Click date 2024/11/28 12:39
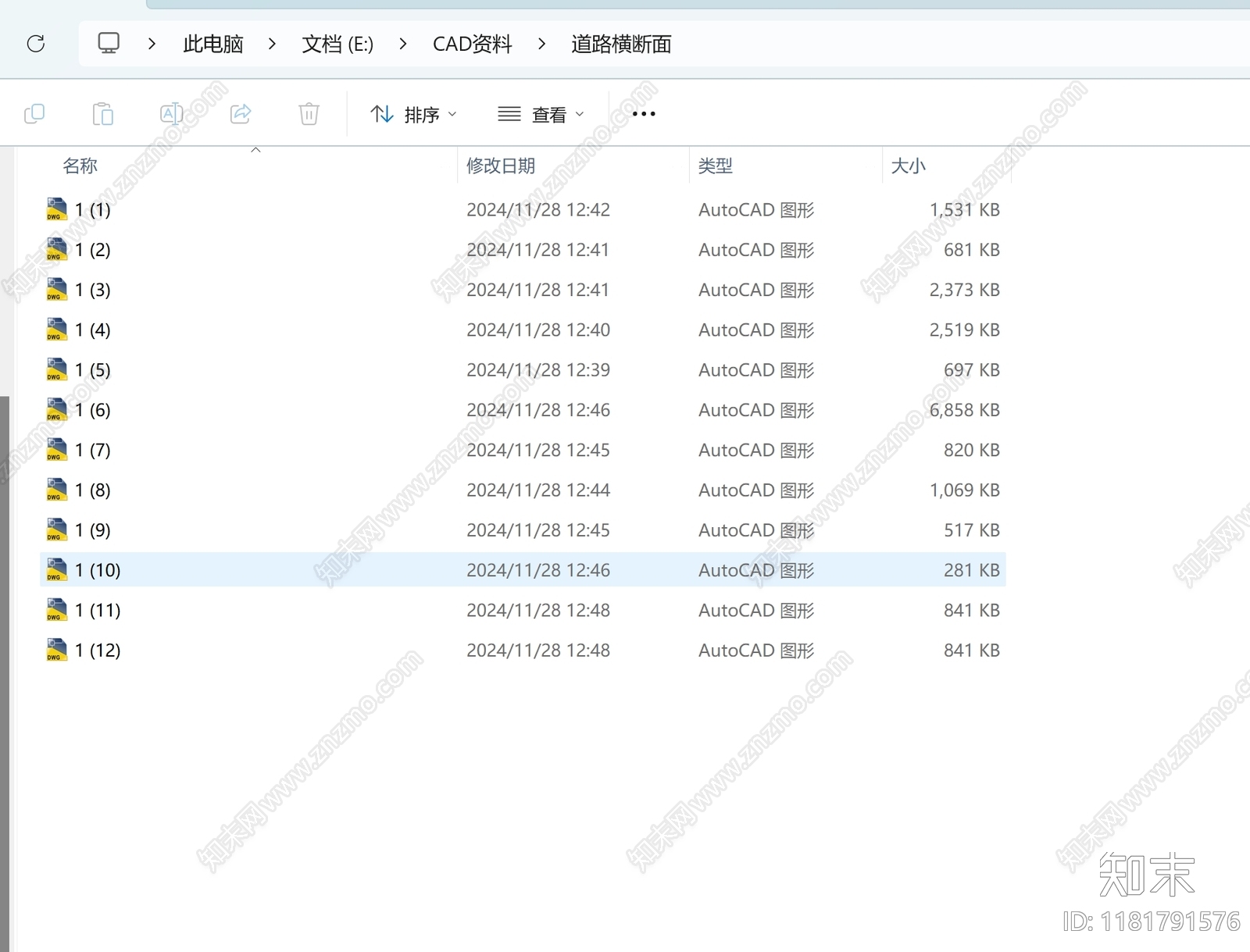The height and width of the screenshot is (952, 1250). (x=538, y=369)
